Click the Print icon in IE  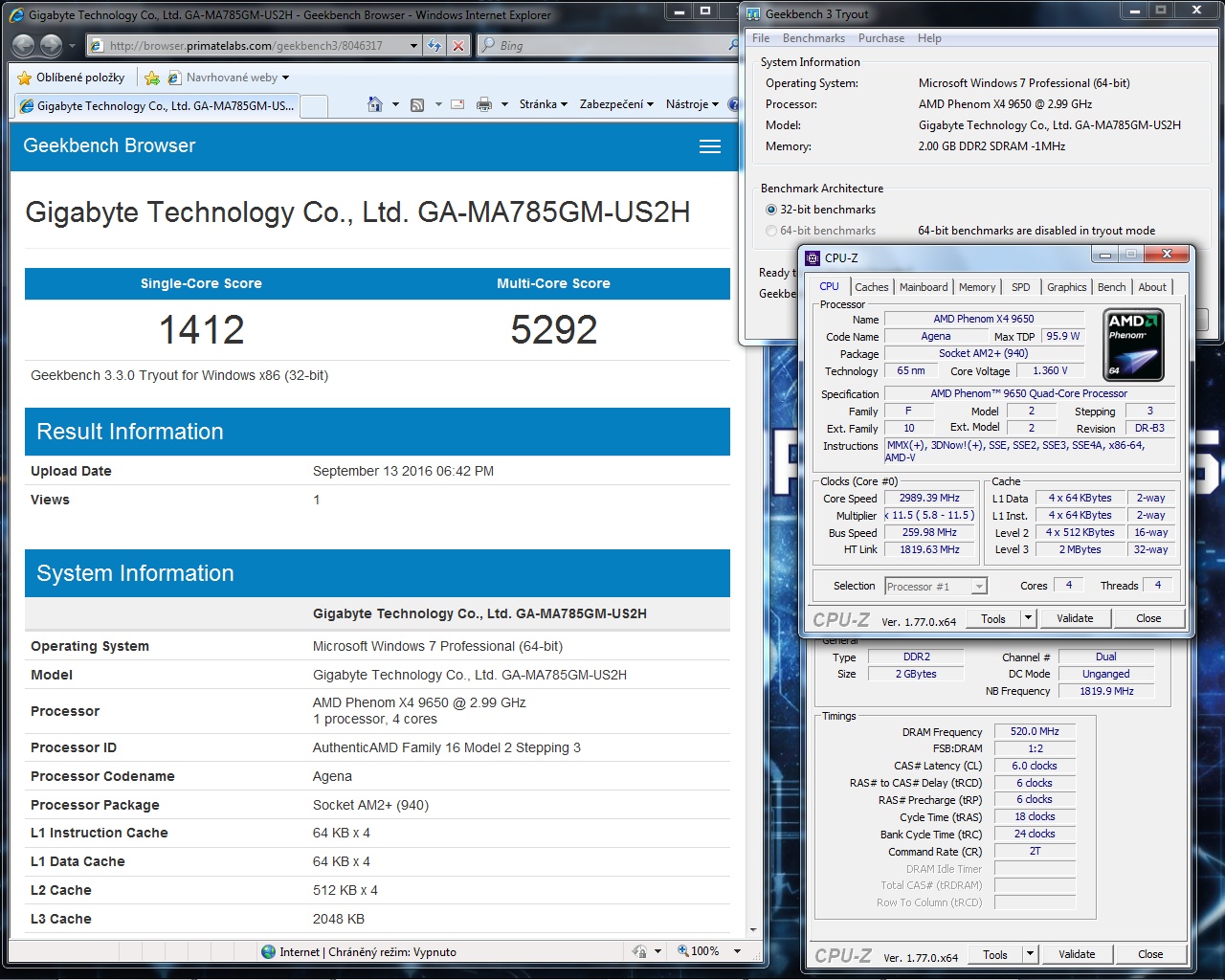pos(484,104)
